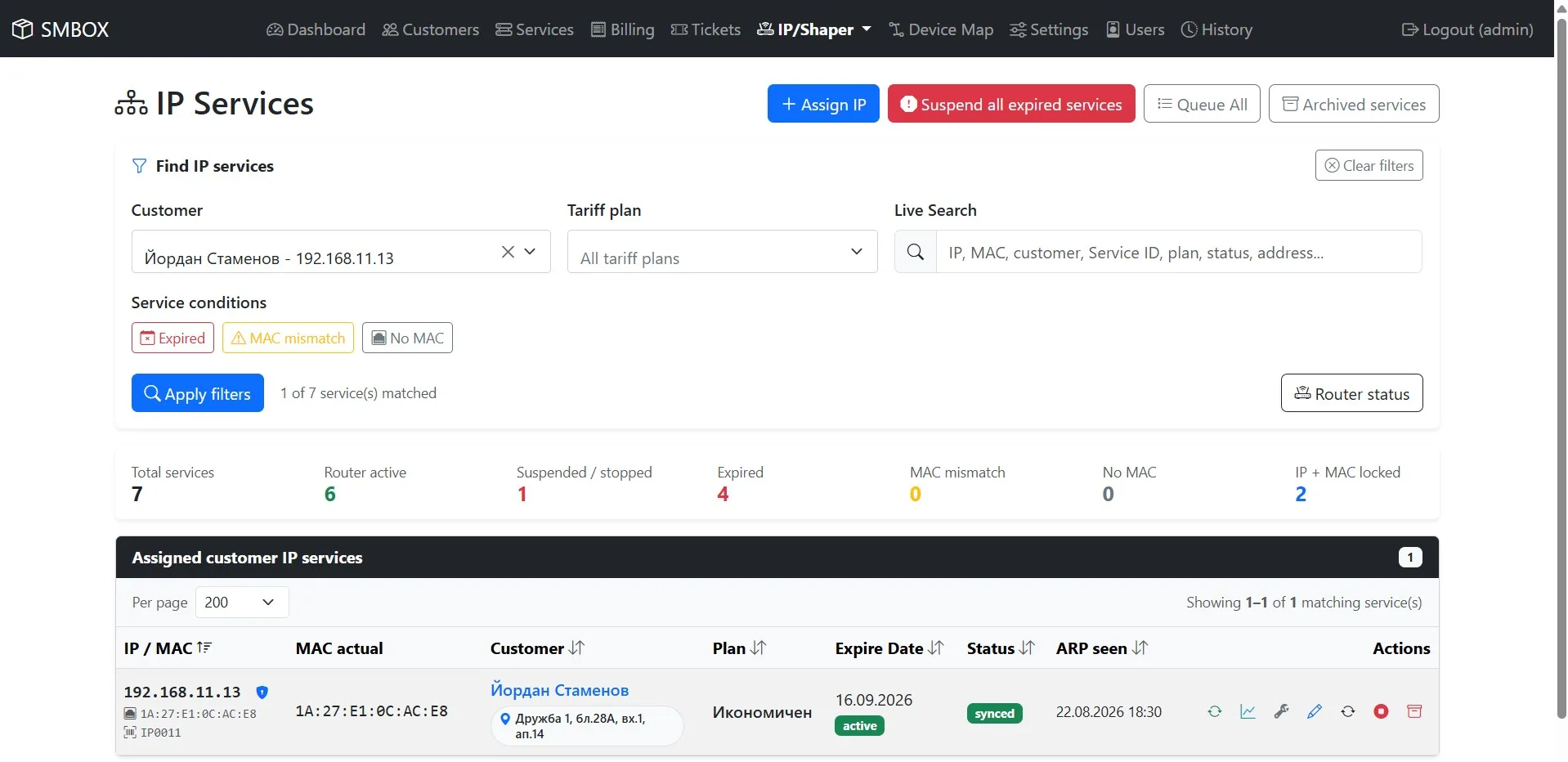
Task: Click the MAC actual value 1A:27:E1:0C:AC:E8
Action: coord(371,711)
